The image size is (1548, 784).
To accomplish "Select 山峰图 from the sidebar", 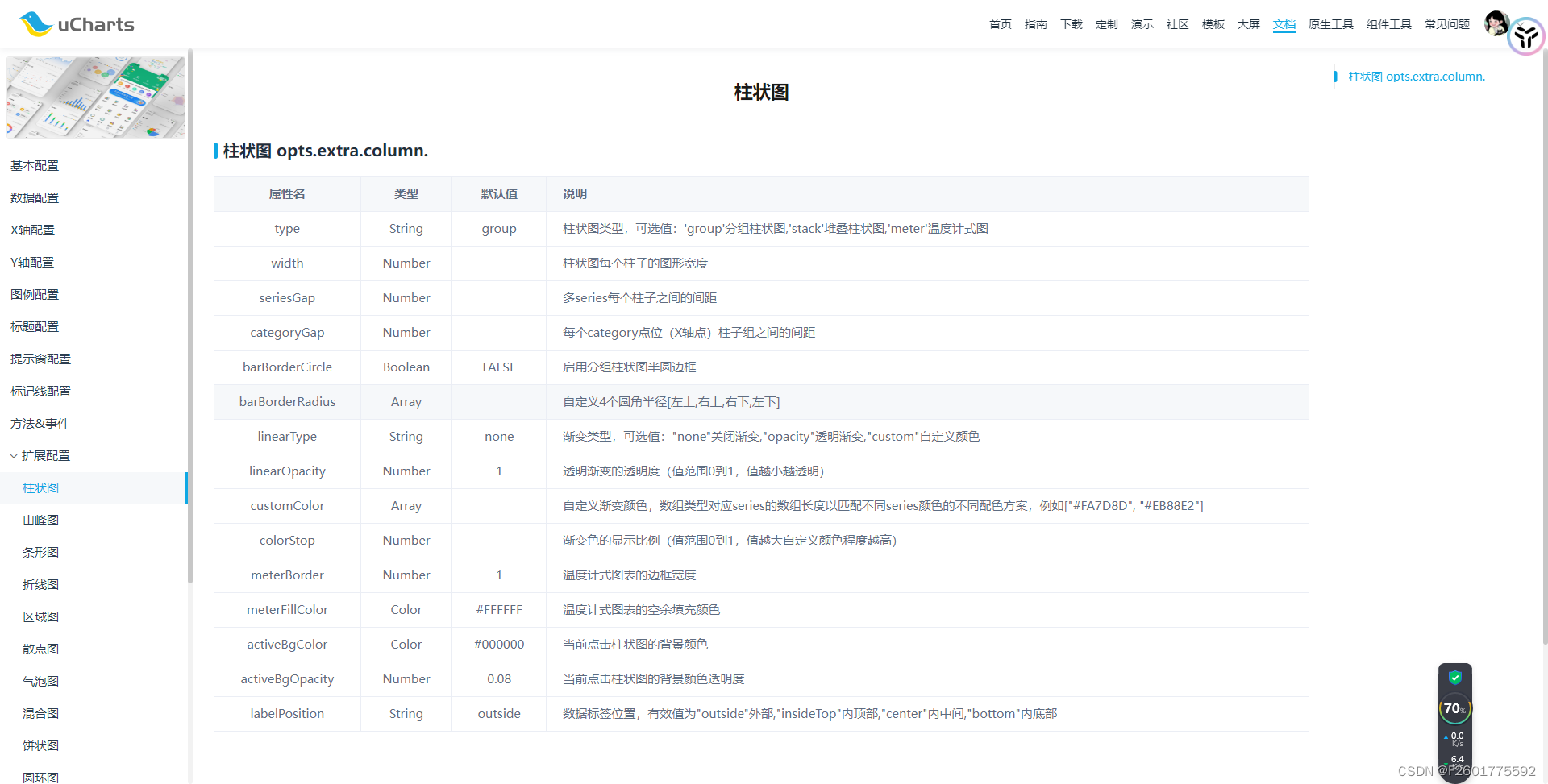I will (x=41, y=520).
